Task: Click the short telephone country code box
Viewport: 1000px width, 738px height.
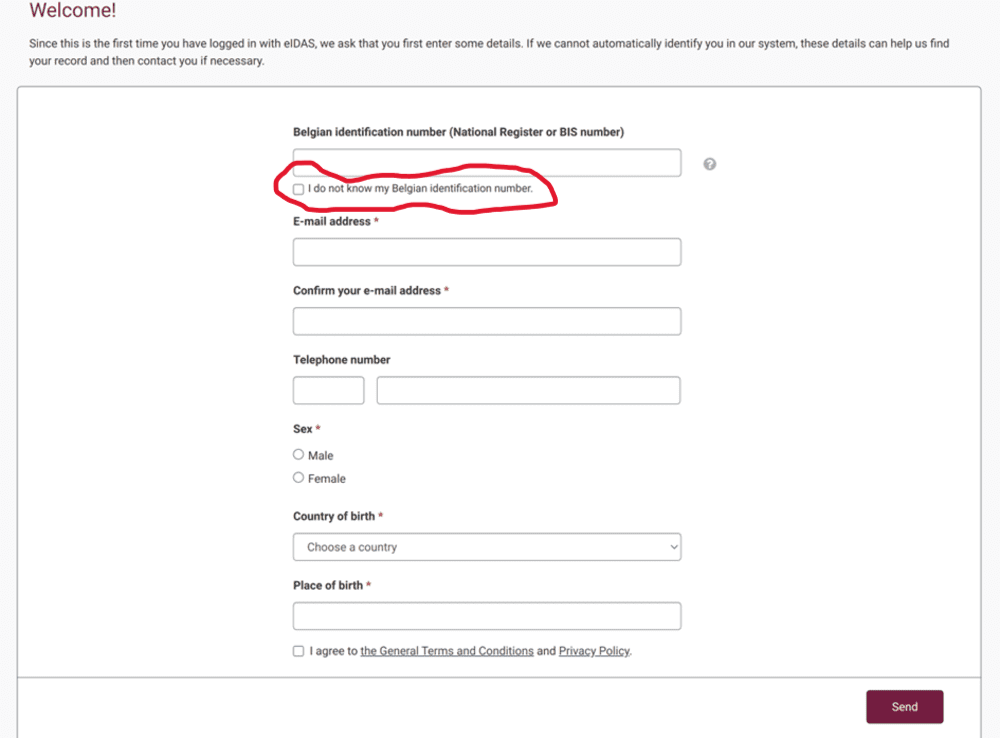Action: [x=328, y=390]
